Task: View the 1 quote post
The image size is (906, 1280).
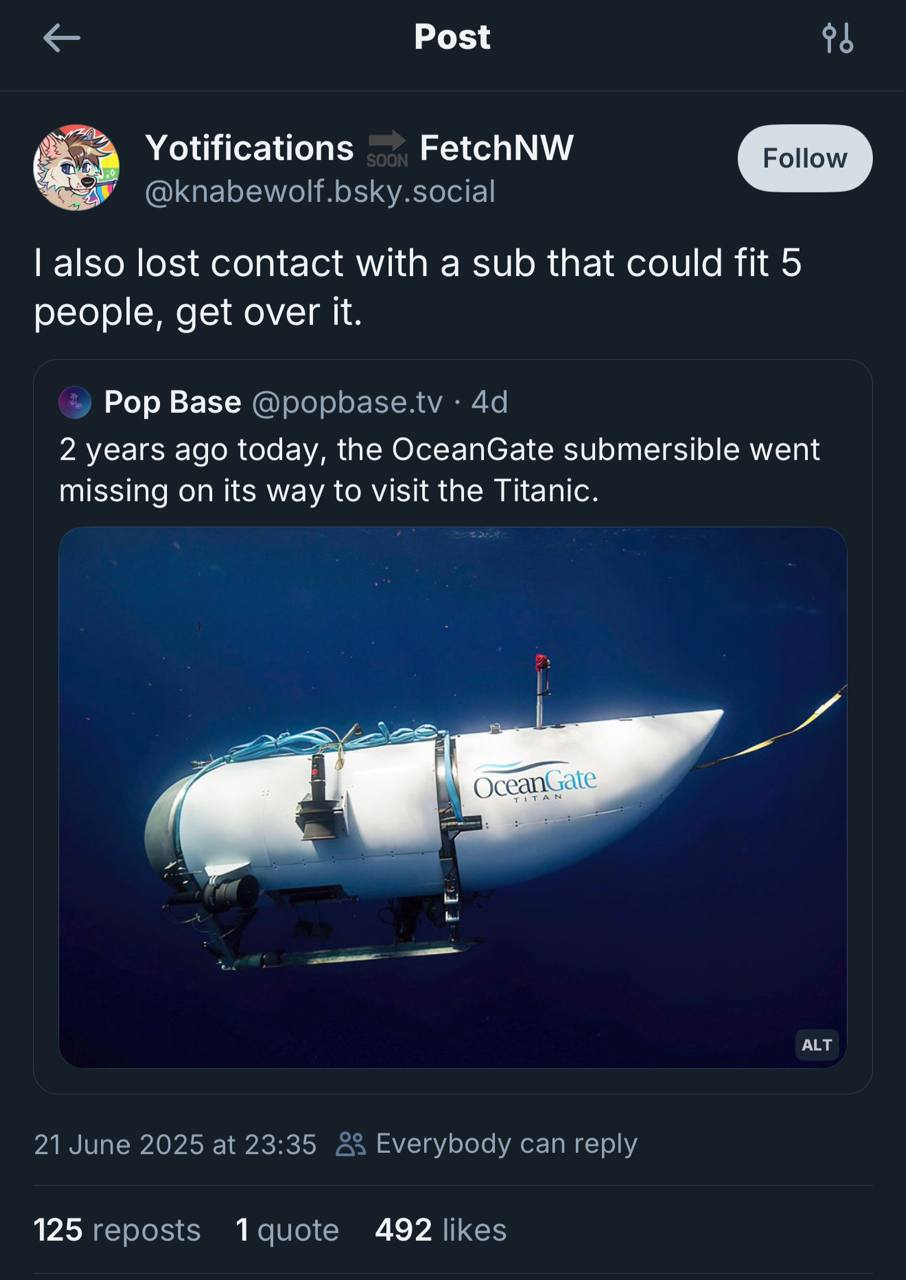Action: point(287,1230)
